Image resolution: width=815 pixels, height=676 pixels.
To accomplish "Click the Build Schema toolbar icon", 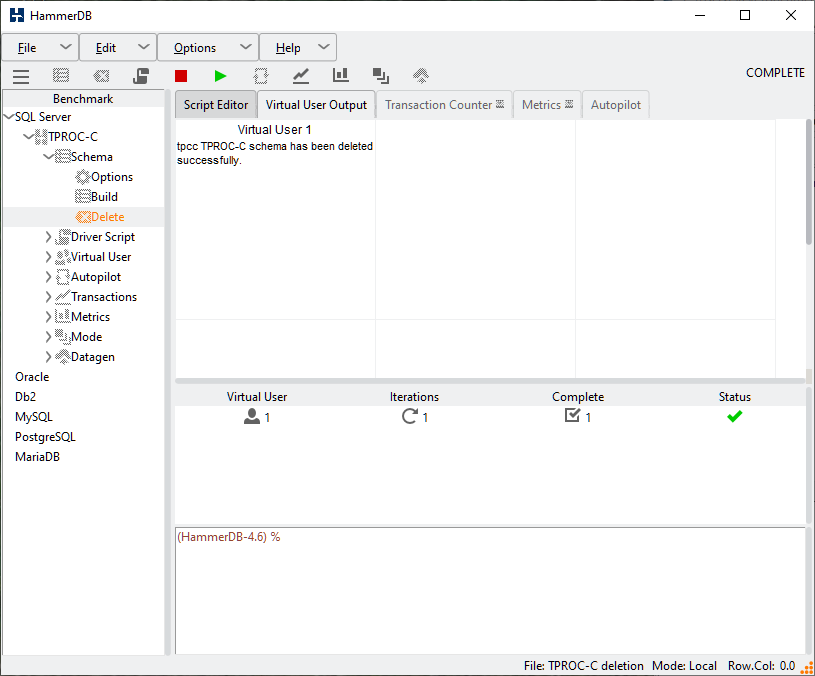I will (61, 76).
